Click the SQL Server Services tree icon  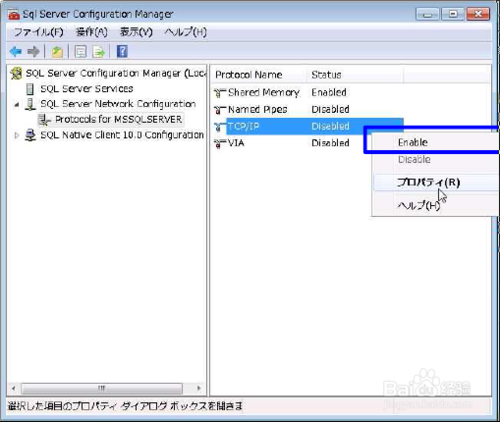tap(30, 89)
